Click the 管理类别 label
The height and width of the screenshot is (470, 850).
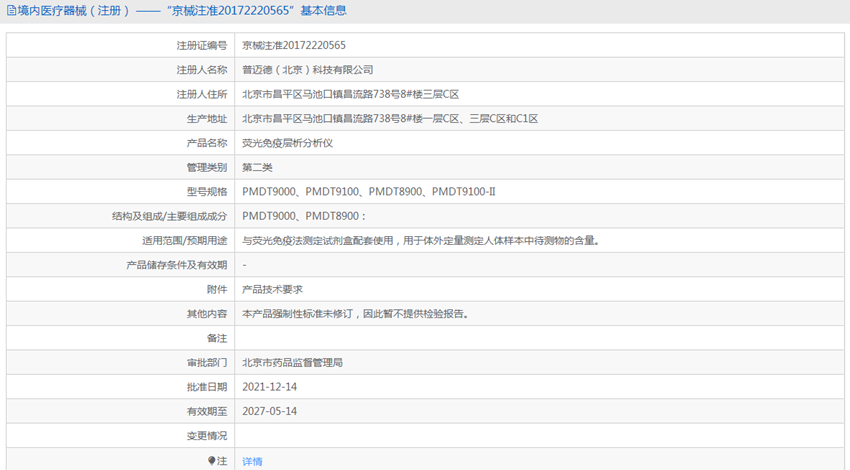pyautogui.click(x=207, y=168)
